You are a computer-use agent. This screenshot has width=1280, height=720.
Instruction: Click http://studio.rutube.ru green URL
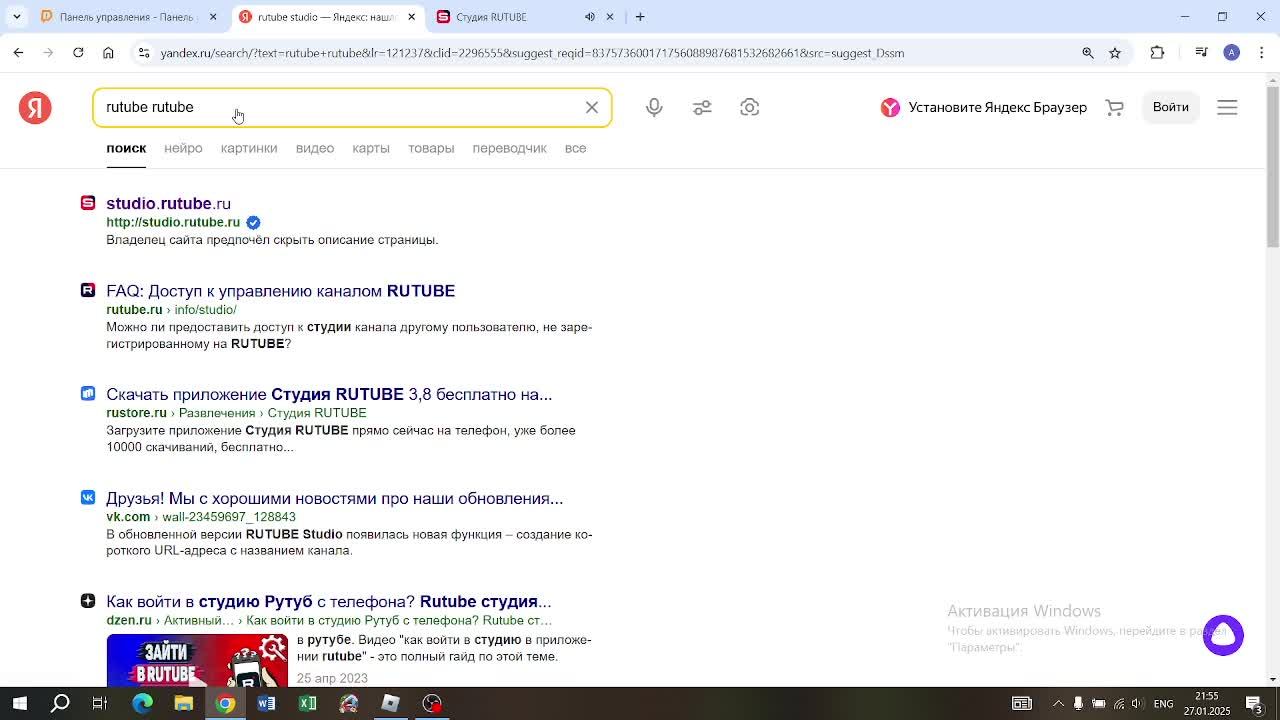coord(173,222)
